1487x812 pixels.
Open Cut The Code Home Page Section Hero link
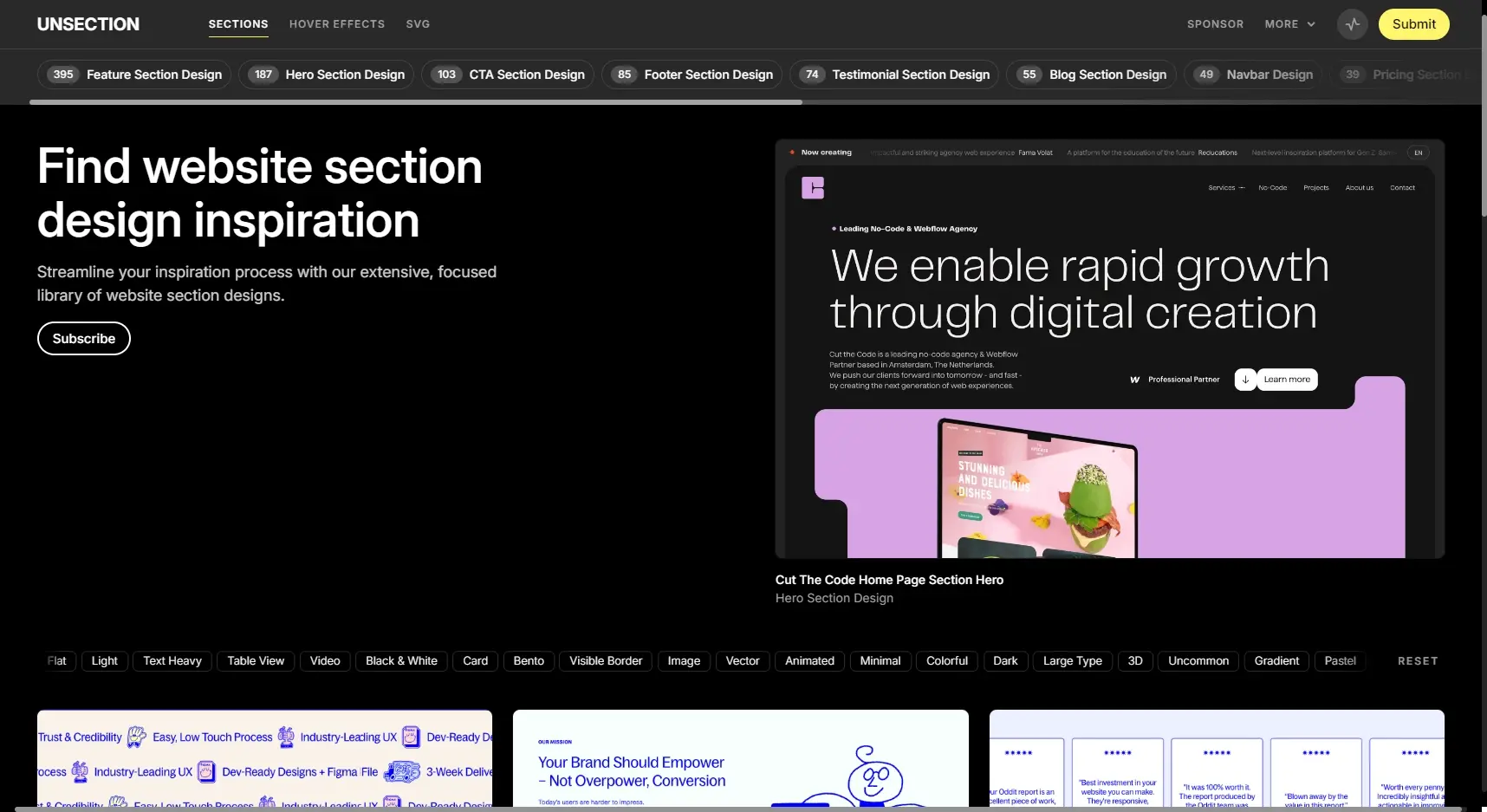(x=889, y=580)
